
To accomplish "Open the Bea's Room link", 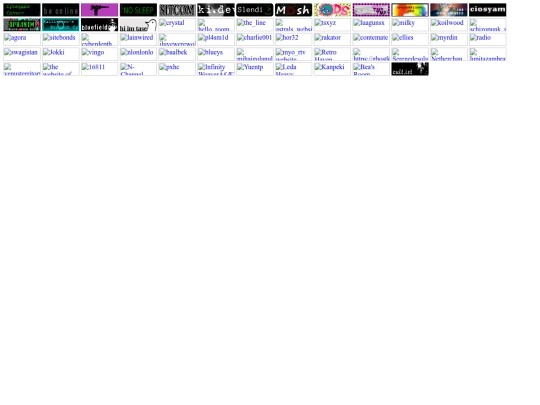I will tap(371, 69).
